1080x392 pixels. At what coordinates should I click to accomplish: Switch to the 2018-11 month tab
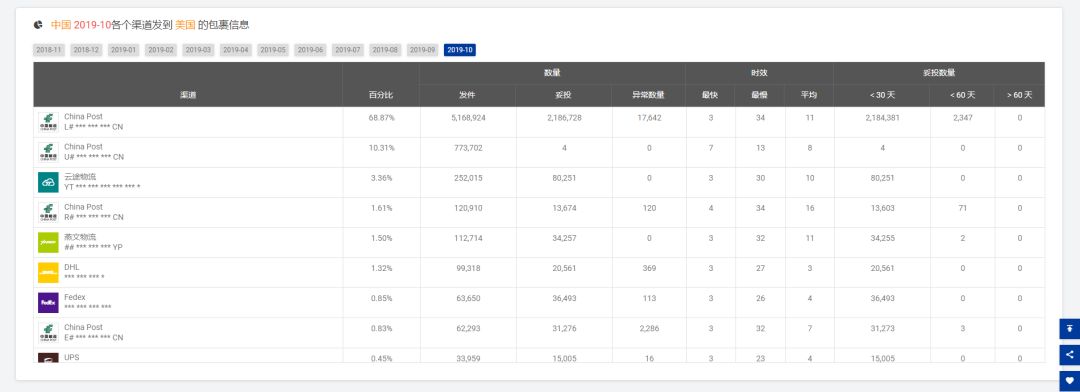point(49,50)
